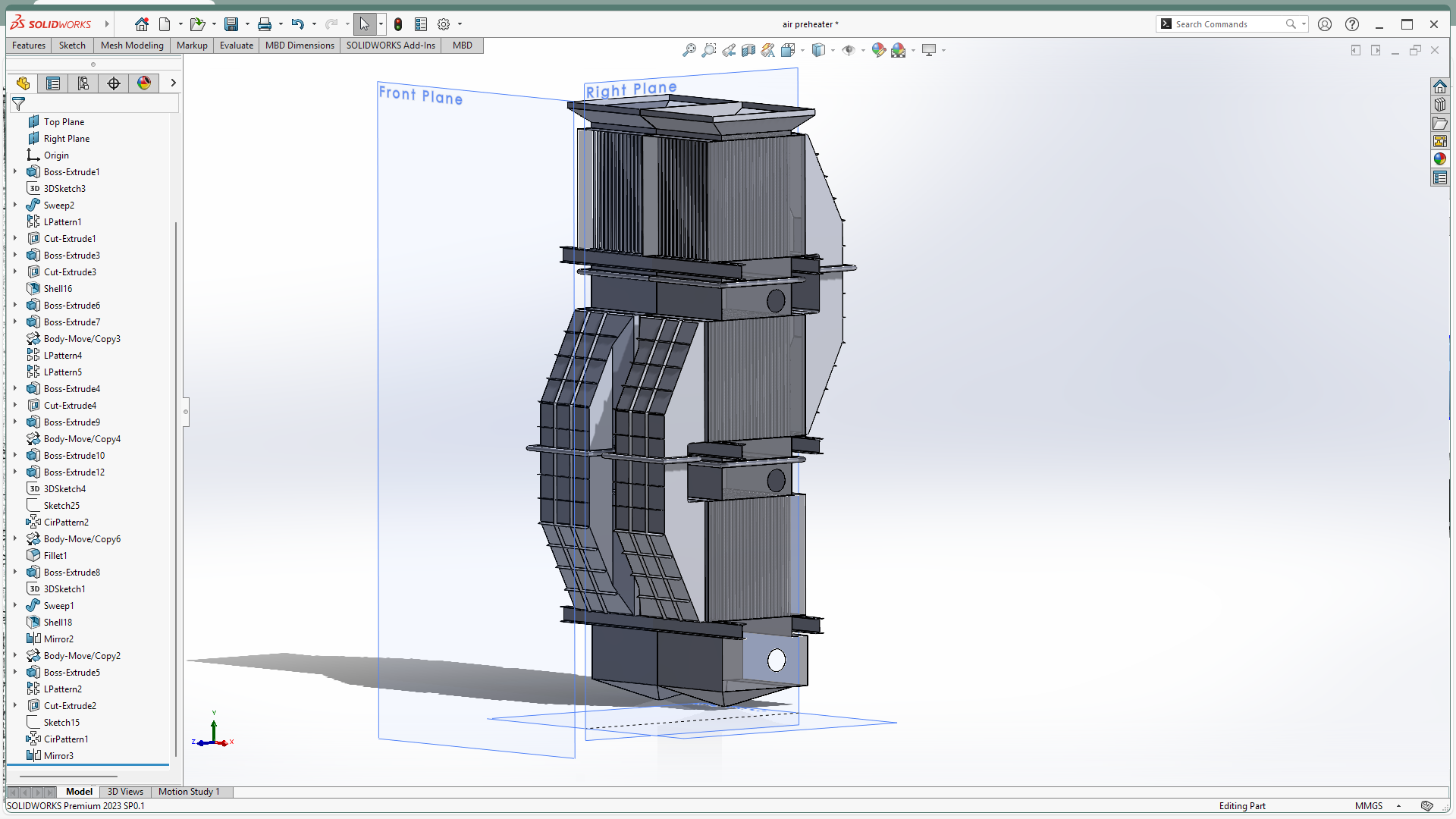Select the Motion Study 1 tab
1456x819 pixels.
coord(189,792)
